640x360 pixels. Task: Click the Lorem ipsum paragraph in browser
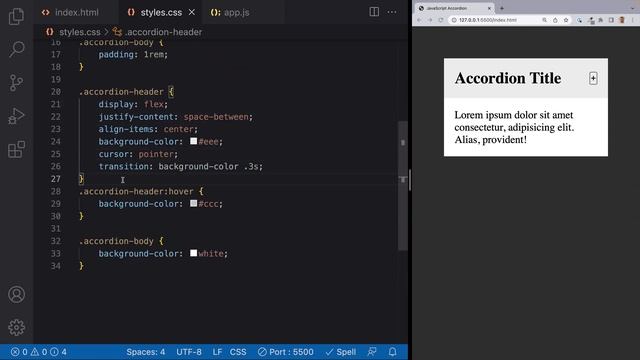(514, 127)
